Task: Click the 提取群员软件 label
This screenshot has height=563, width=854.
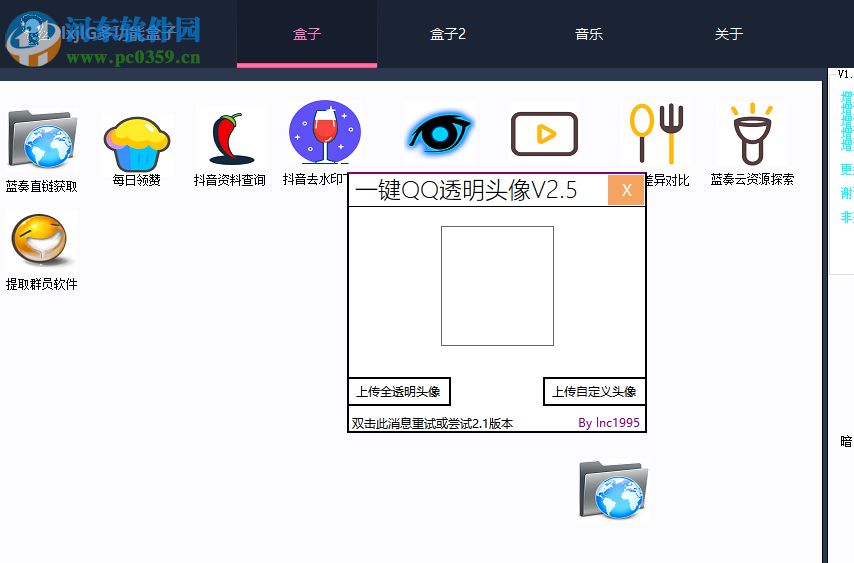Action: click(x=41, y=284)
